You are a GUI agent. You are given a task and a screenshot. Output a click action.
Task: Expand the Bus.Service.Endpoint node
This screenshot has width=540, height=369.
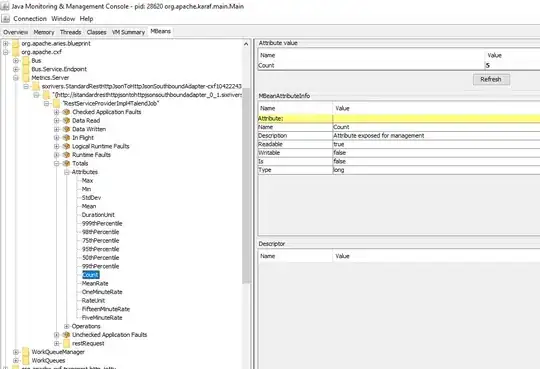pyautogui.click(x=16, y=69)
